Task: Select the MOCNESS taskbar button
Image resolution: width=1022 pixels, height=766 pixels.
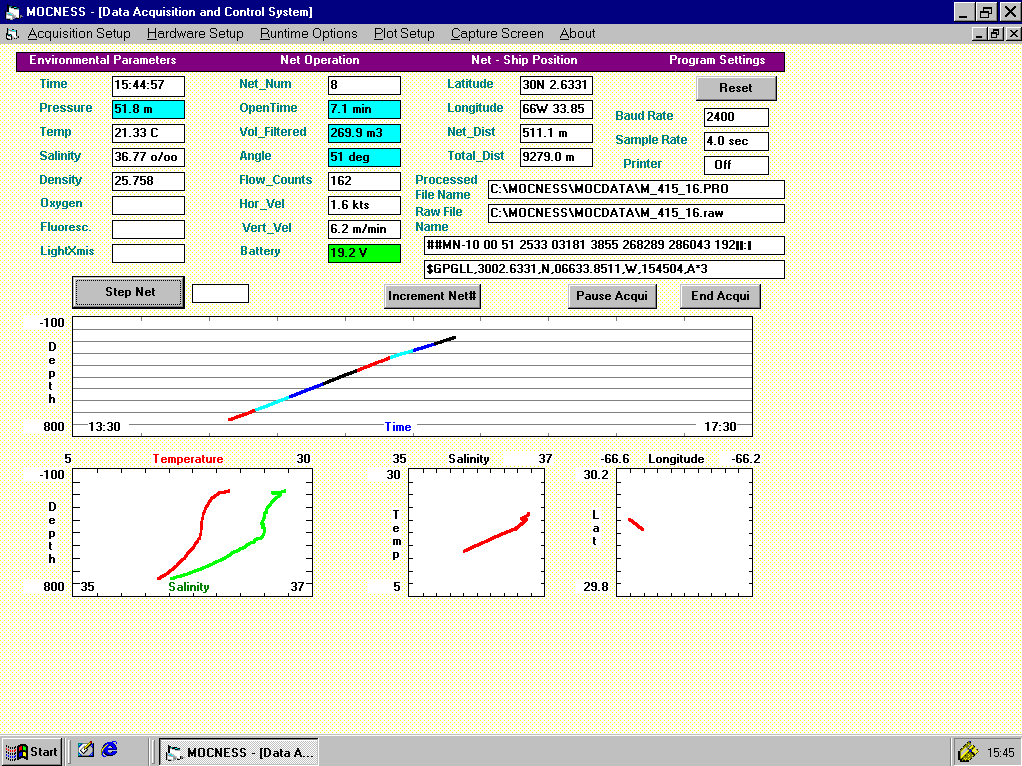Action: pyautogui.click(x=239, y=752)
